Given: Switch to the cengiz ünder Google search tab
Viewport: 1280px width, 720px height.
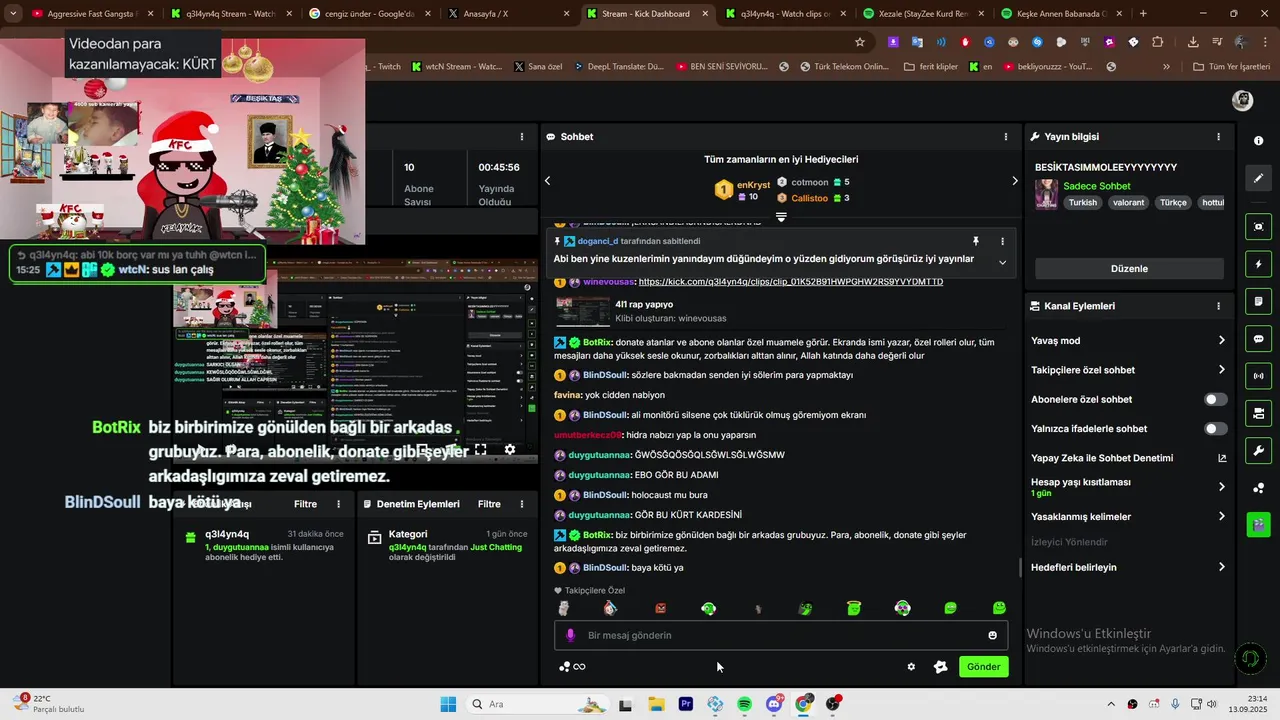Looking at the screenshot, I should [x=369, y=14].
